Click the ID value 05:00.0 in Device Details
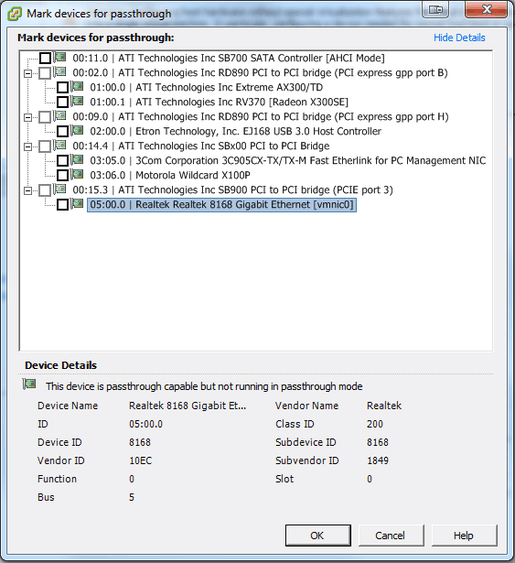This screenshot has width=515, height=563. click(146, 424)
